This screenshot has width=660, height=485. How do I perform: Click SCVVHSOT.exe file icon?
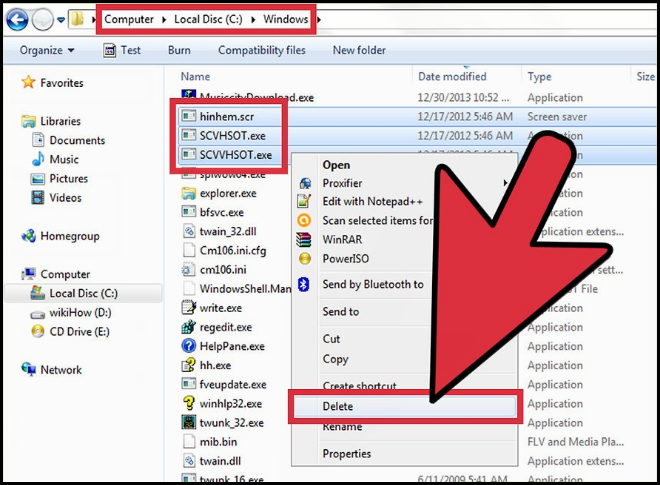(188, 155)
